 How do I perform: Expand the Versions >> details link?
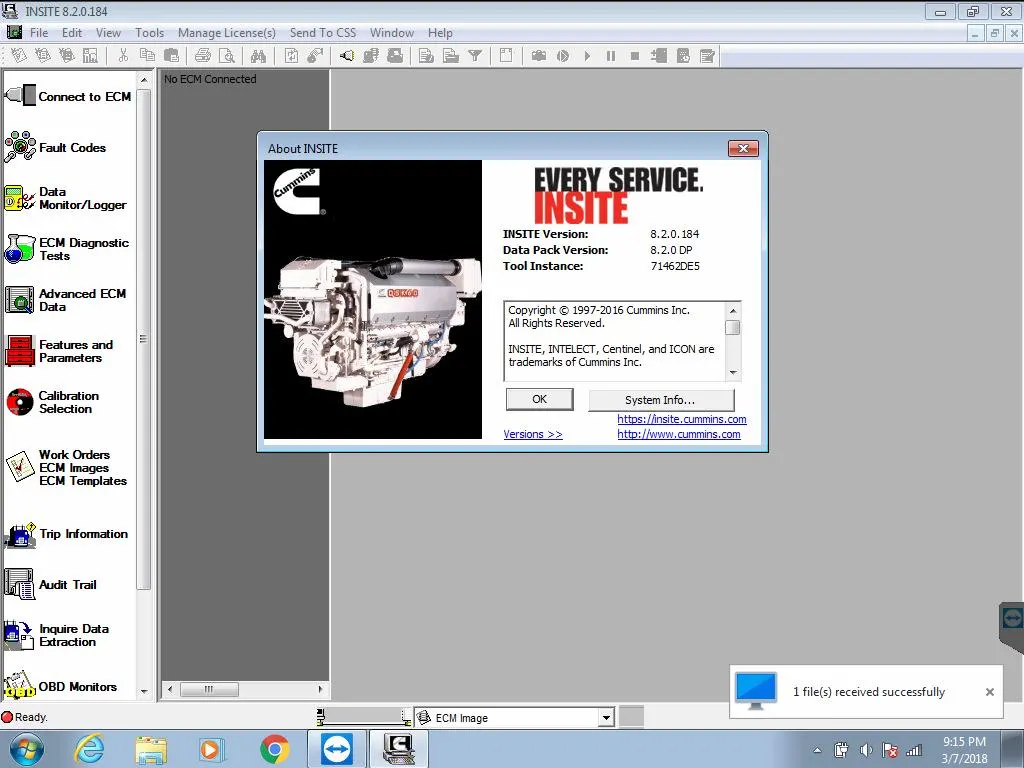coord(533,434)
